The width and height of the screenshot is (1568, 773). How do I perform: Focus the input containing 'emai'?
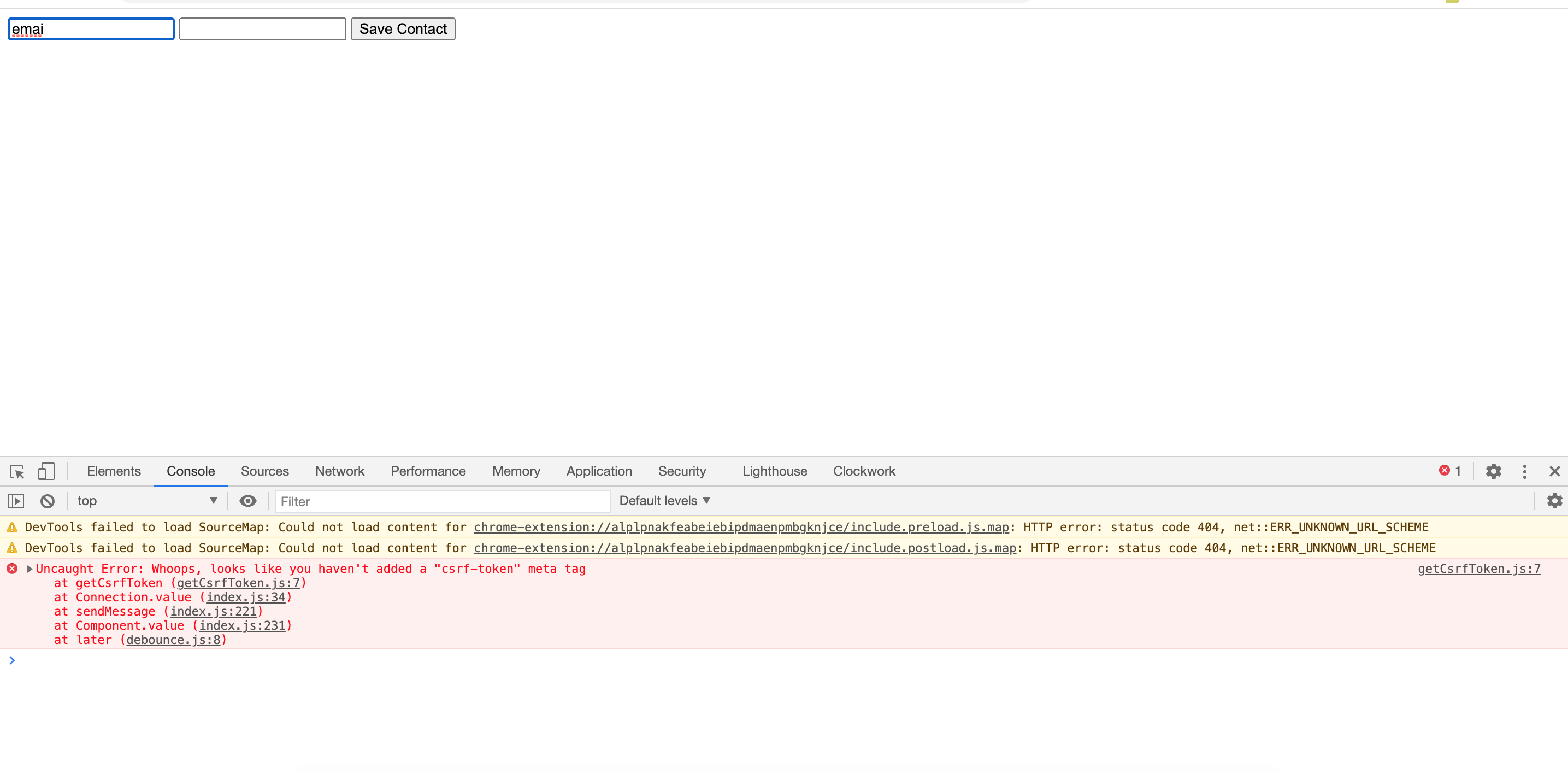pyautogui.click(x=91, y=28)
